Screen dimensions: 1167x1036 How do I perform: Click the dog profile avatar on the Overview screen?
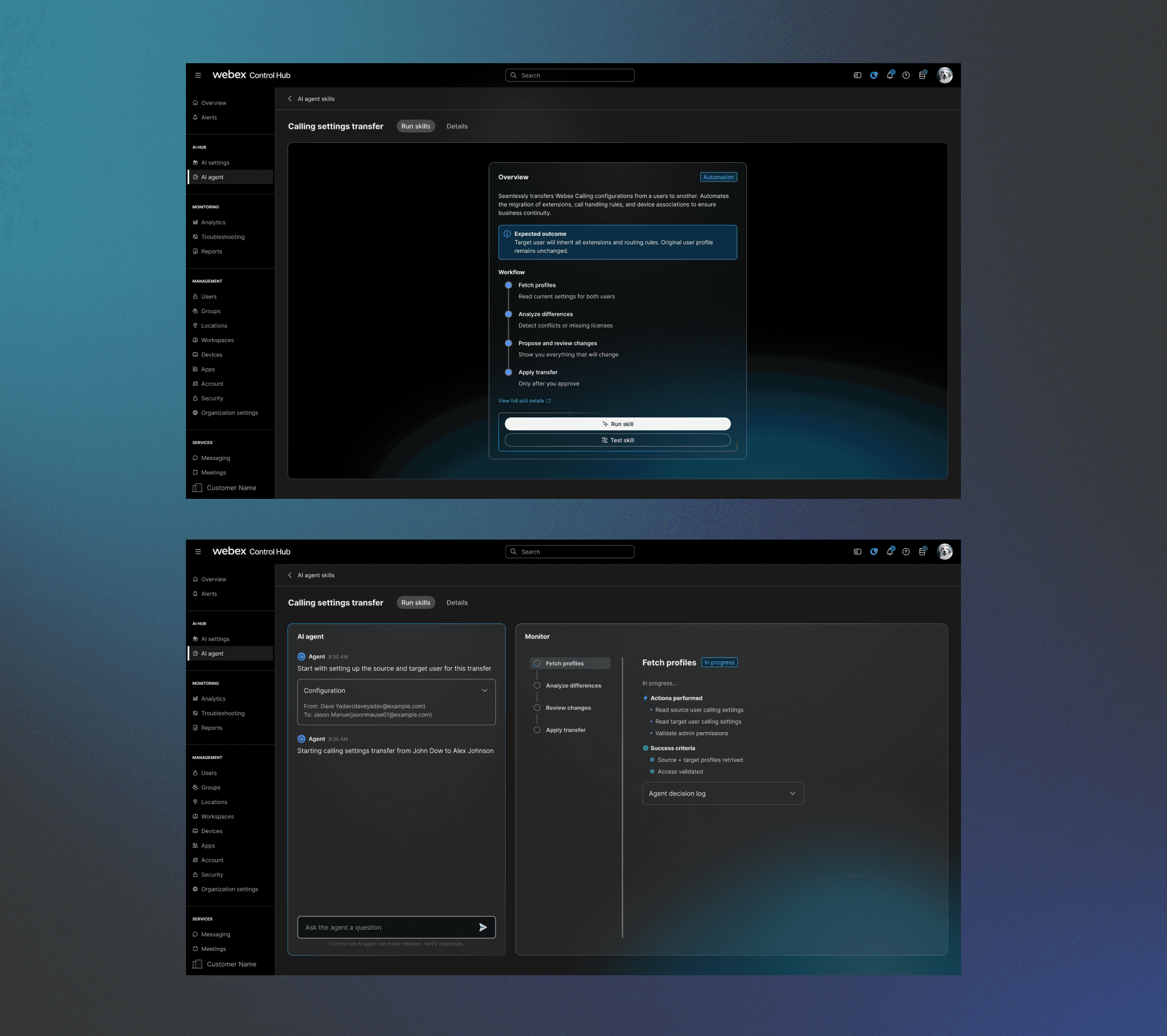pos(945,75)
